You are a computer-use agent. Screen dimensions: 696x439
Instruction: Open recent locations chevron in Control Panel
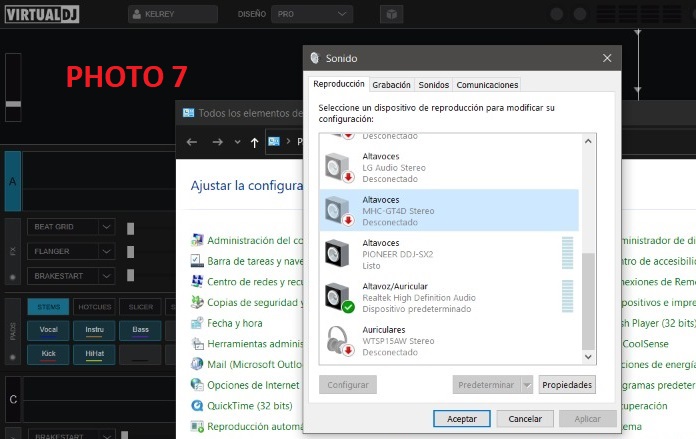(x=237, y=142)
